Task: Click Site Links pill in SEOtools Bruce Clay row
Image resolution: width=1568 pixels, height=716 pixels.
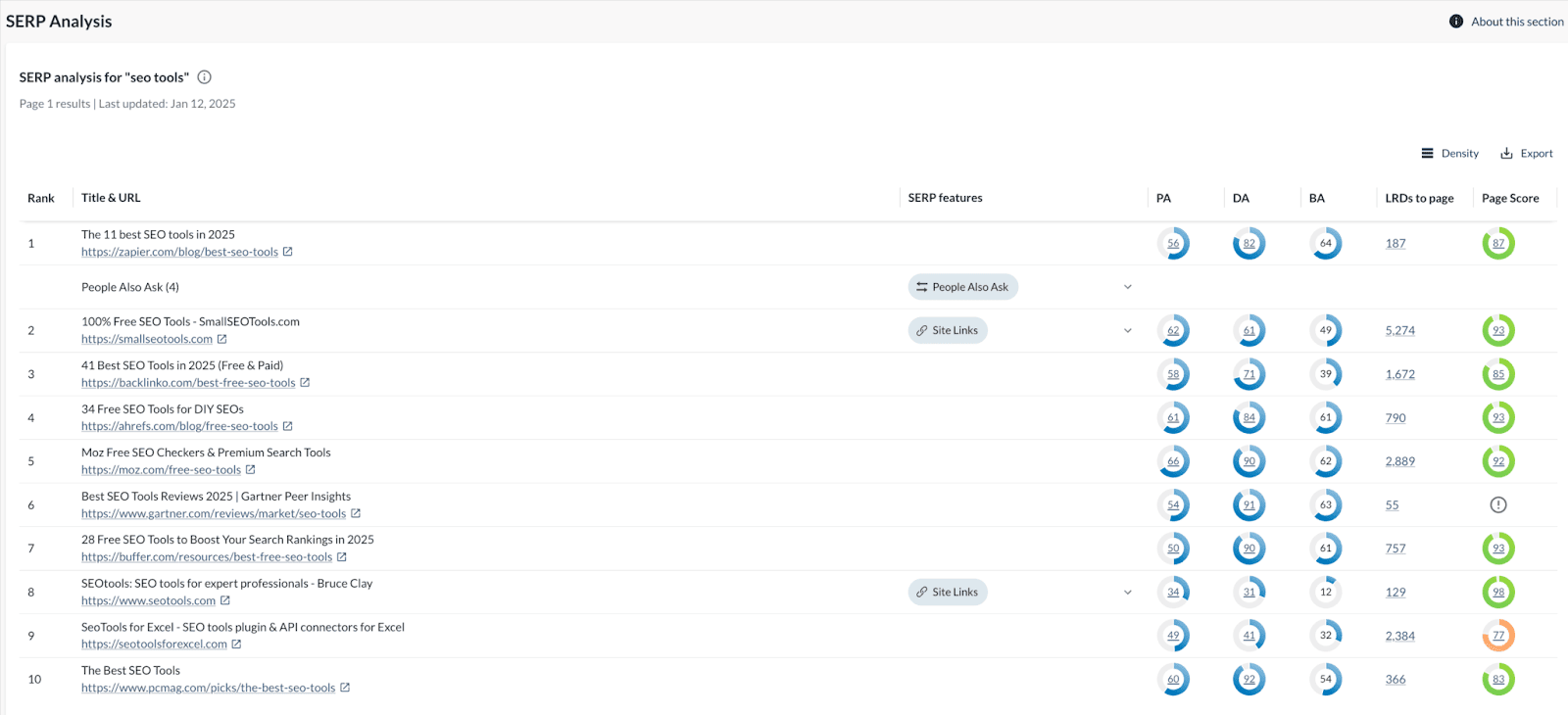Action: [x=948, y=593]
